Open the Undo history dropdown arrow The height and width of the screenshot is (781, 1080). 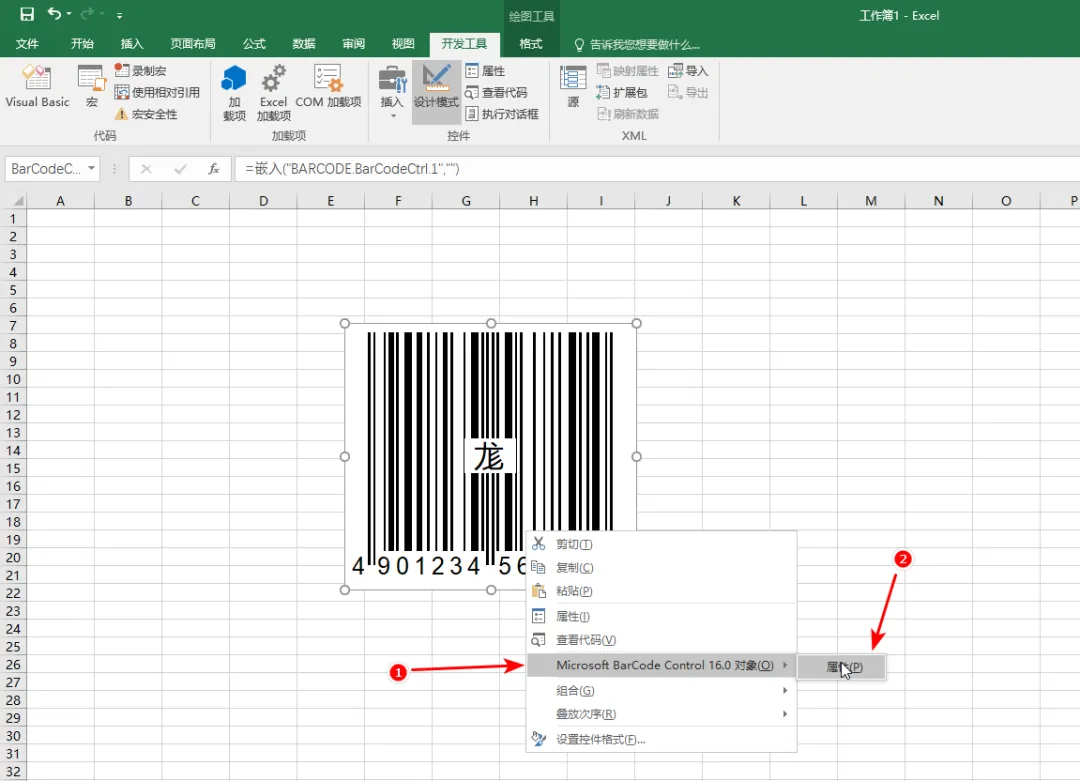point(69,14)
